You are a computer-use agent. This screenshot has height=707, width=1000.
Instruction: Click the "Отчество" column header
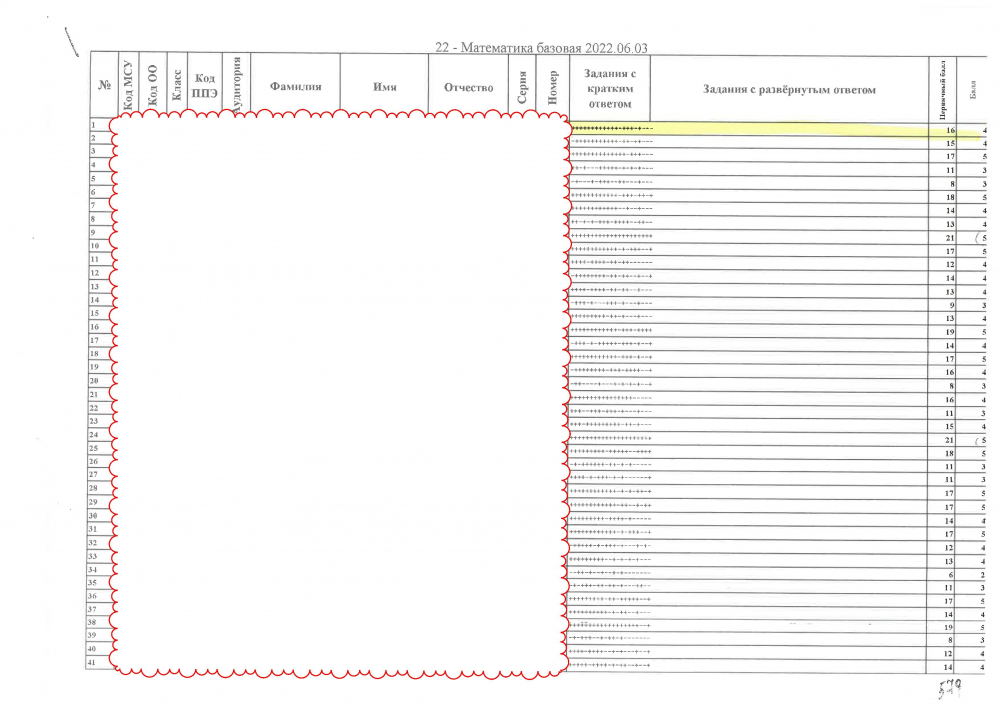[469, 87]
